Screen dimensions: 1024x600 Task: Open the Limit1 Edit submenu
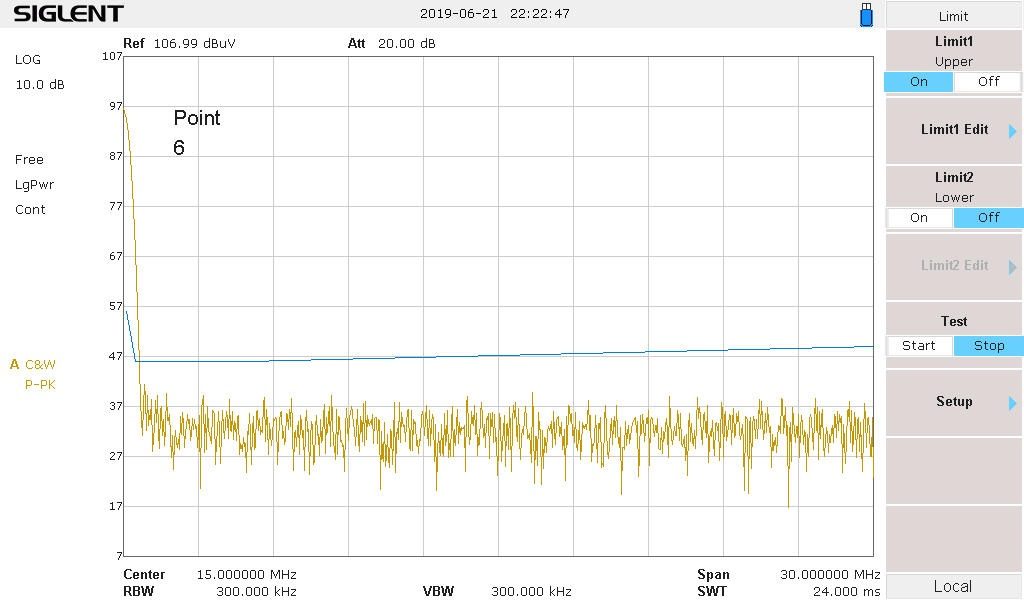(x=954, y=130)
